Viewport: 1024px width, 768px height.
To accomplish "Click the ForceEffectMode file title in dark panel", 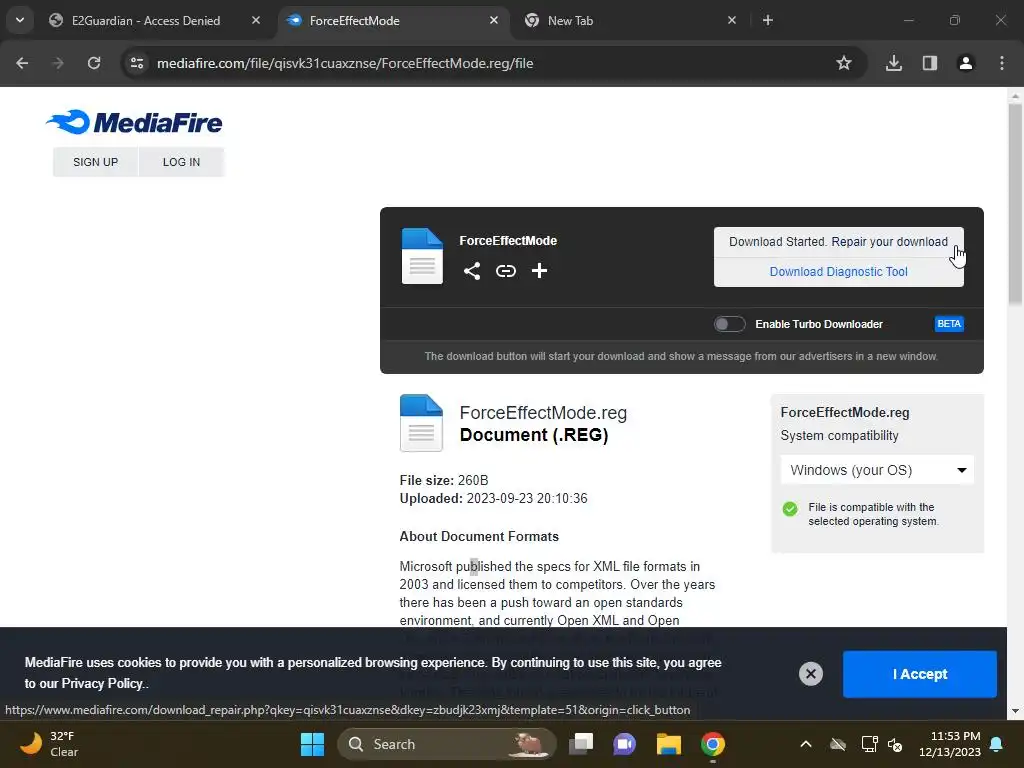I will pyautogui.click(x=508, y=240).
